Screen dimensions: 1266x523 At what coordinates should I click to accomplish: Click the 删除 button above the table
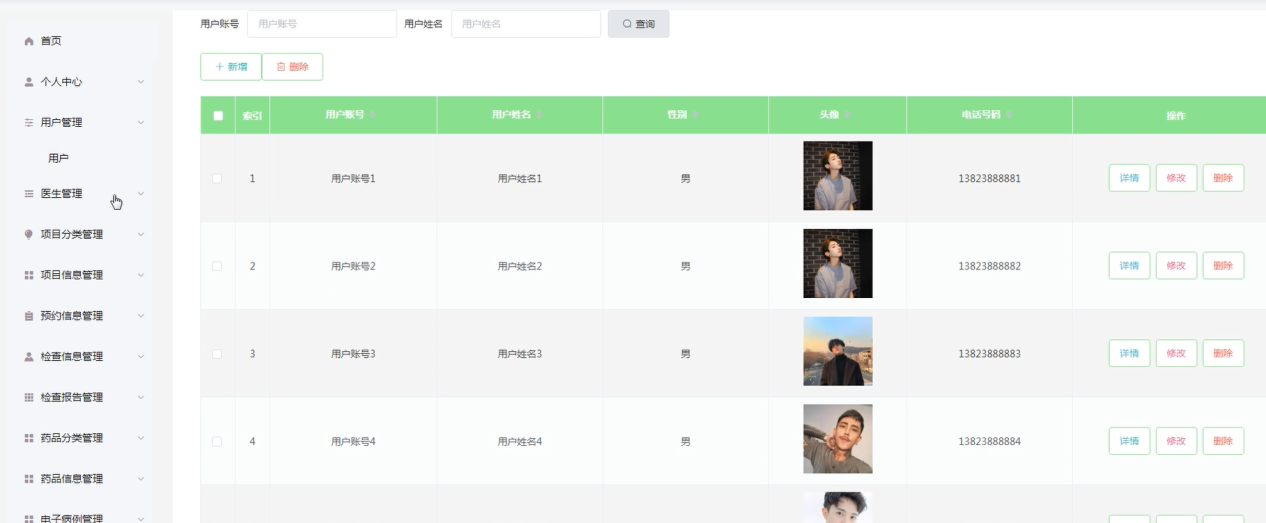[292, 67]
